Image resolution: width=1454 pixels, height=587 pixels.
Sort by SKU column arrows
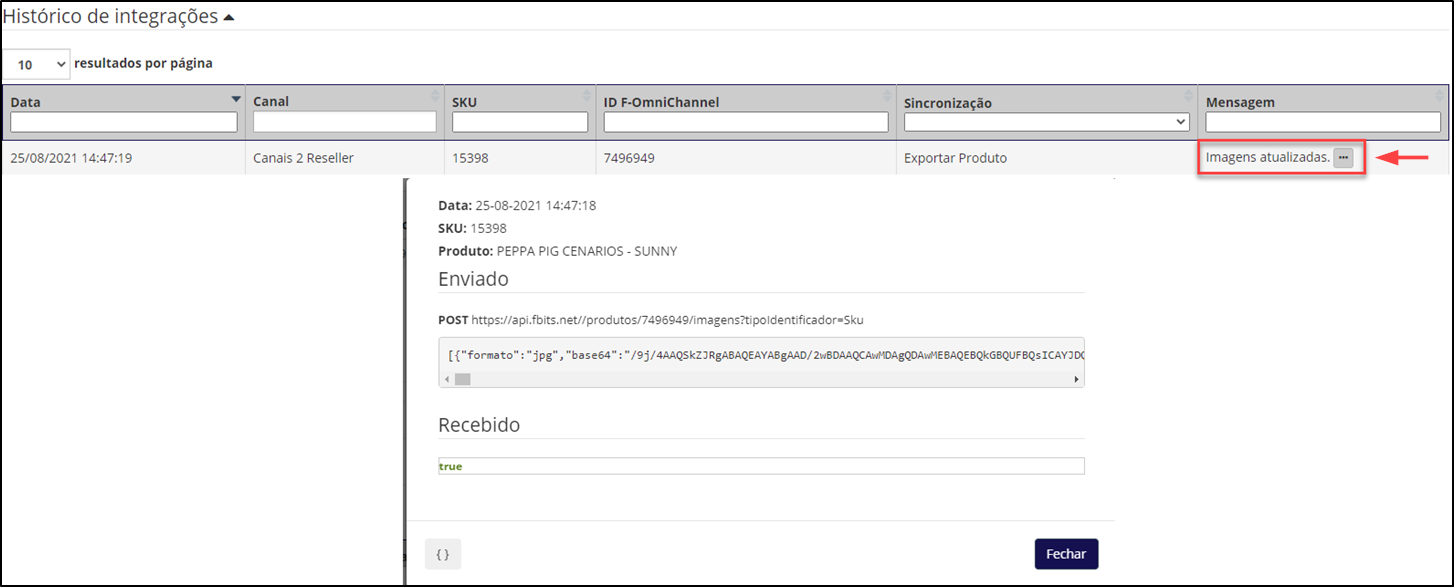[x=587, y=96]
